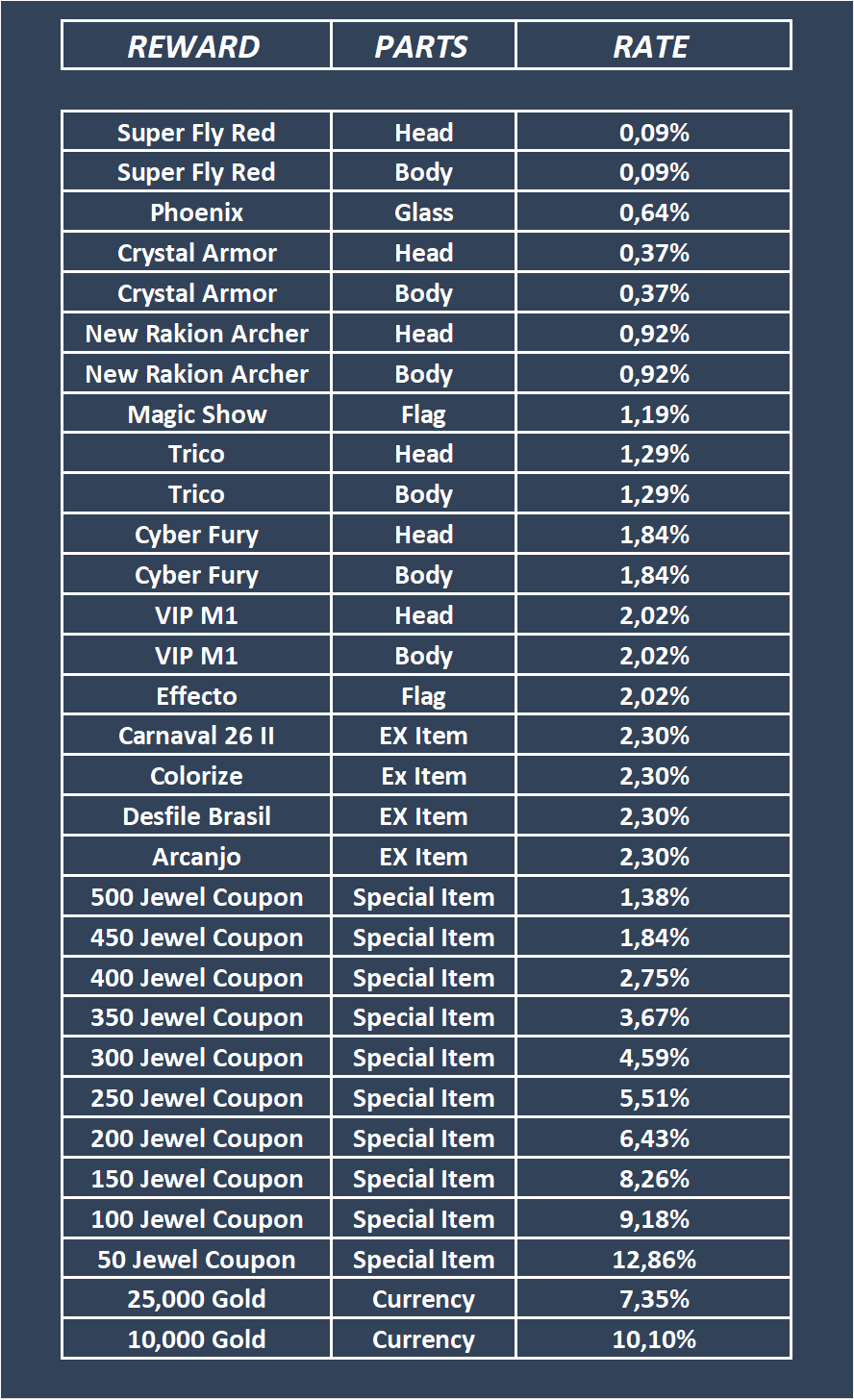Select the PARTS column header
Viewport: 854px width, 1400px height.
422,46
